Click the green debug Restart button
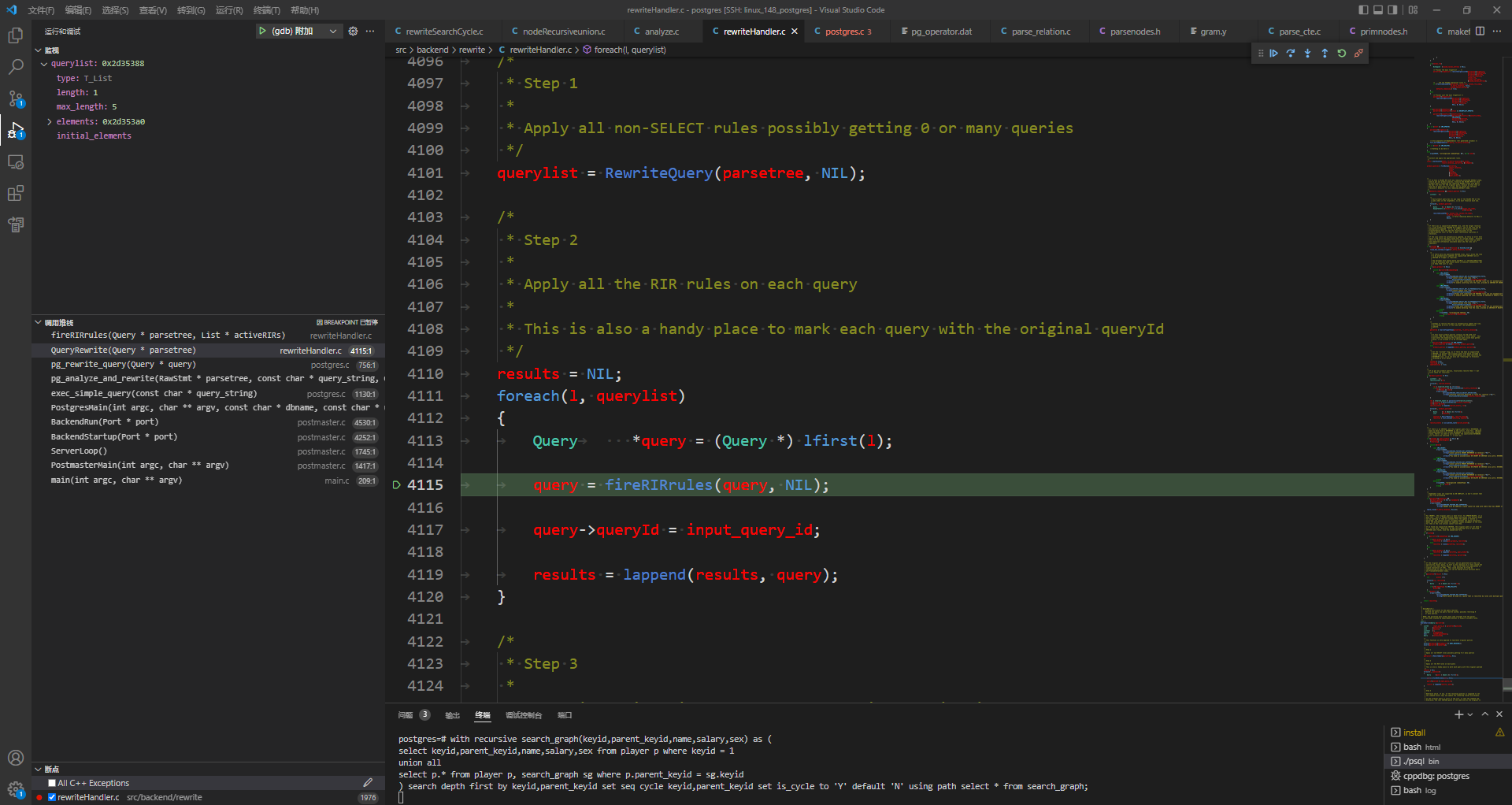The image size is (1512, 805). pyautogui.click(x=1342, y=54)
